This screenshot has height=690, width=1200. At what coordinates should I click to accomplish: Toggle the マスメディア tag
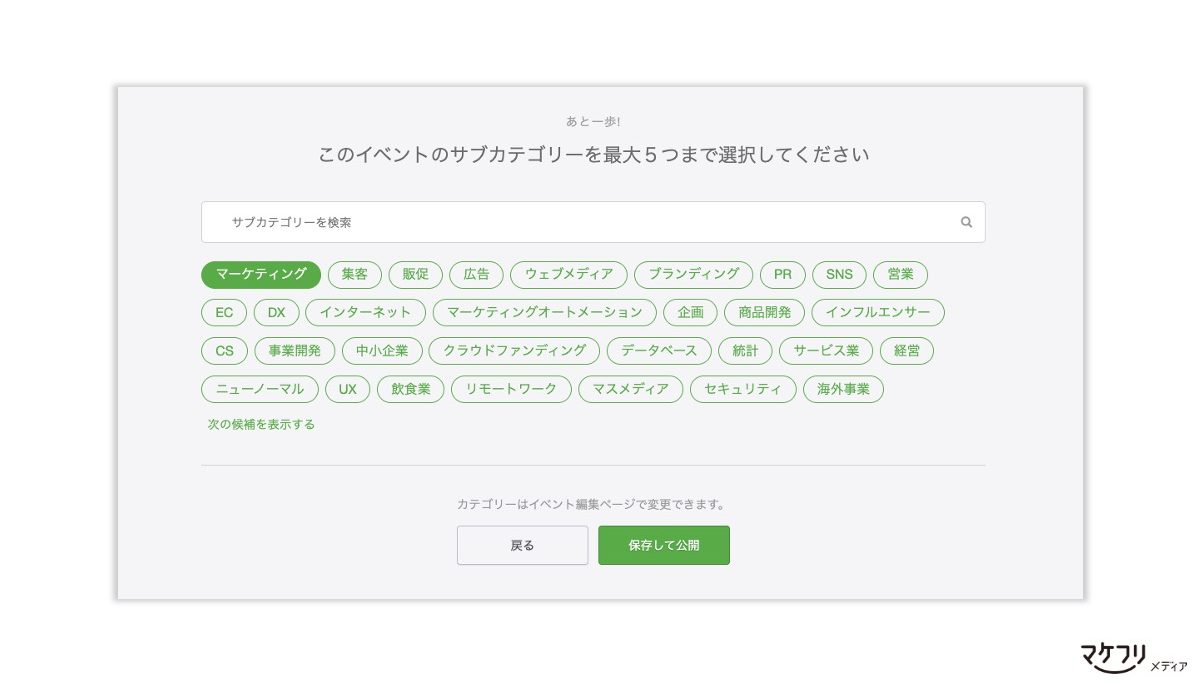[x=631, y=389]
